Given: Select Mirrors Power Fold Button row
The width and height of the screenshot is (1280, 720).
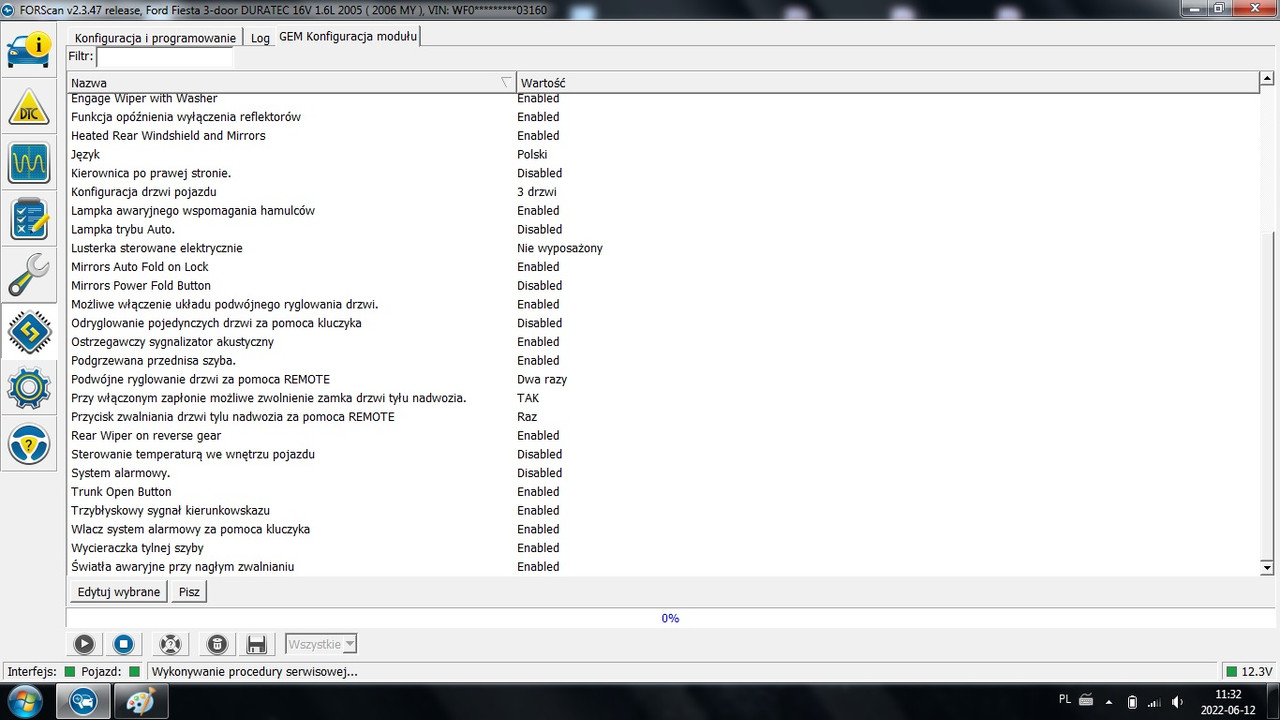Looking at the screenshot, I should tap(663, 286).
